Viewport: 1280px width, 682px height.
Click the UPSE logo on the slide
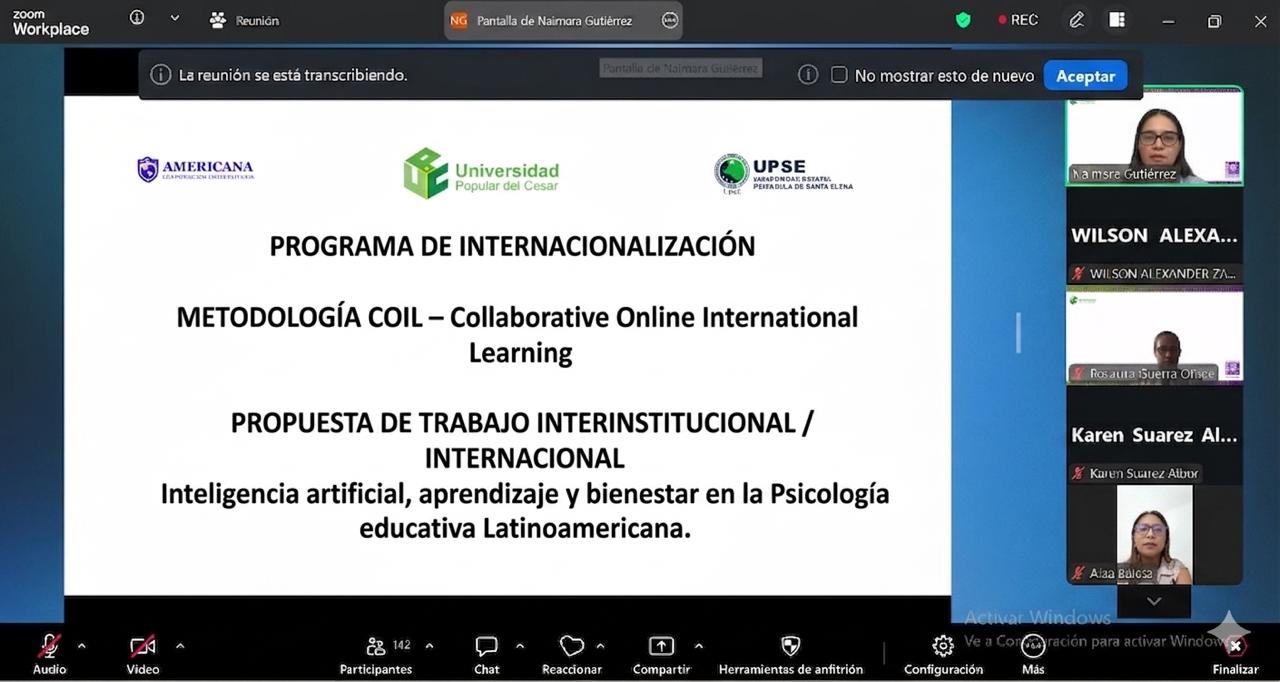tap(783, 173)
